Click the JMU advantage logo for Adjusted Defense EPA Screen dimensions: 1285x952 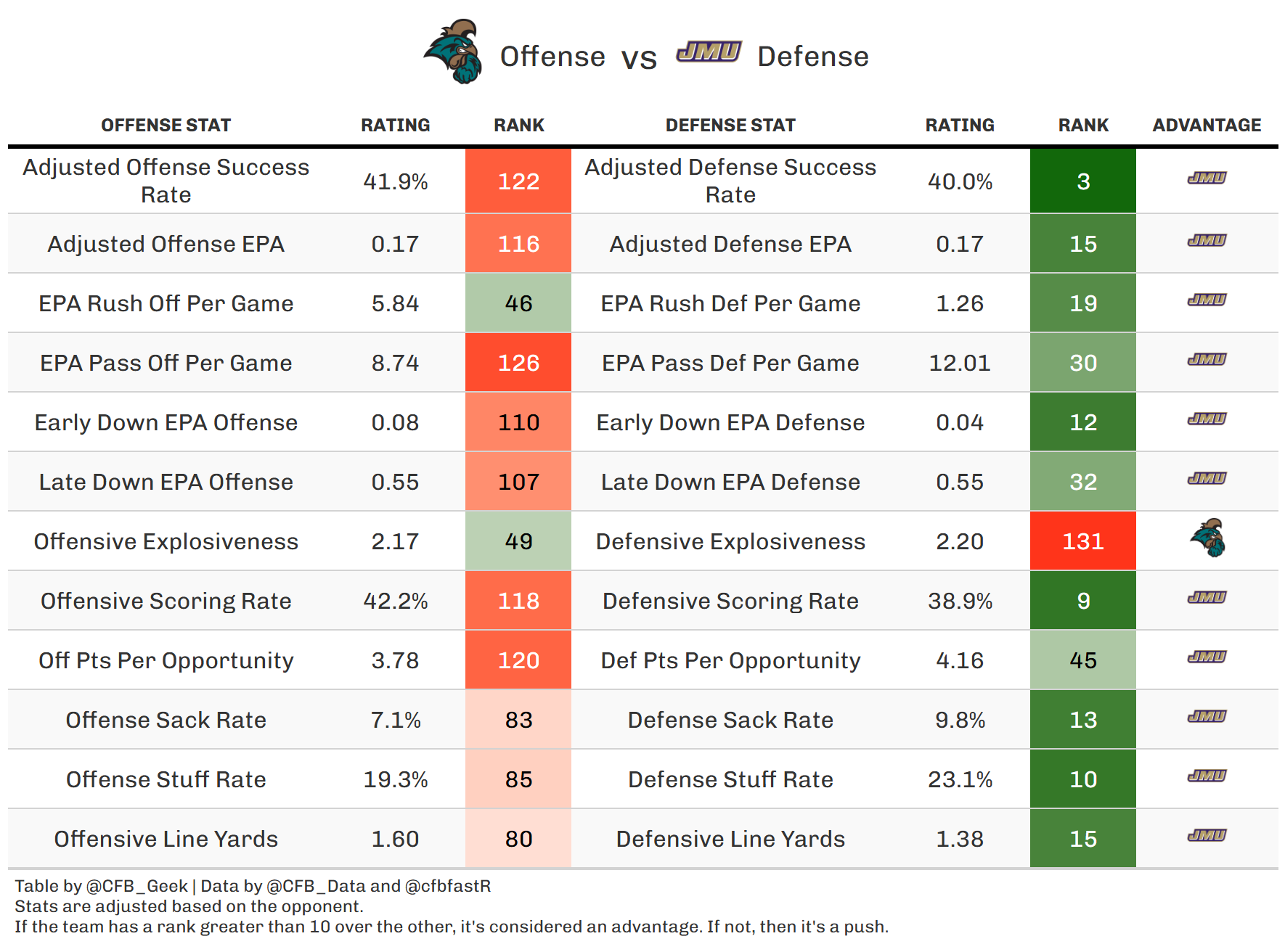1207,240
